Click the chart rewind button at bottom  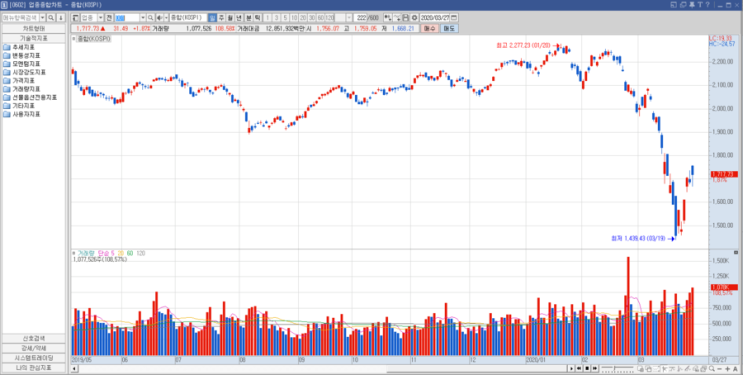pos(579,368)
